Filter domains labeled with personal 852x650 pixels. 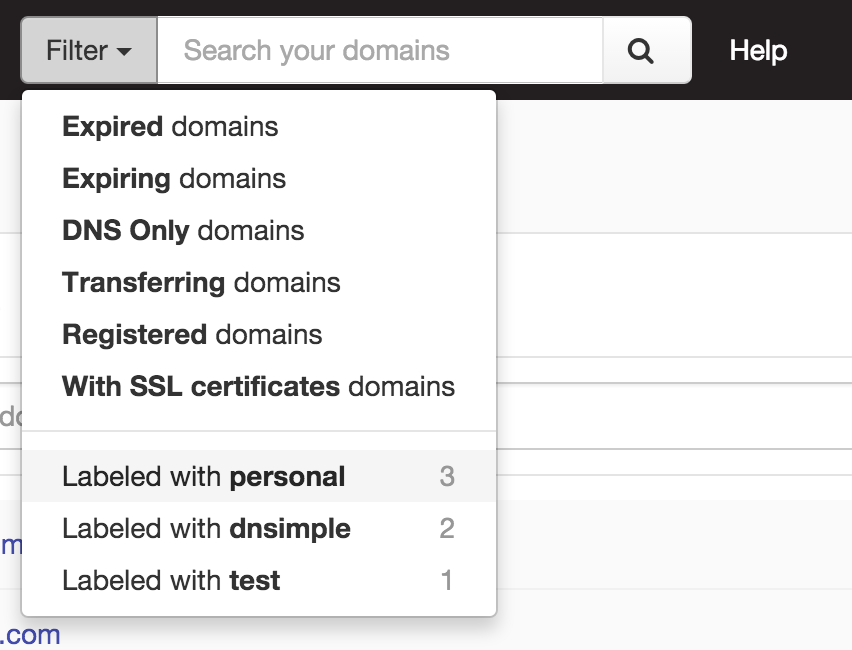[x=204, y=477]
